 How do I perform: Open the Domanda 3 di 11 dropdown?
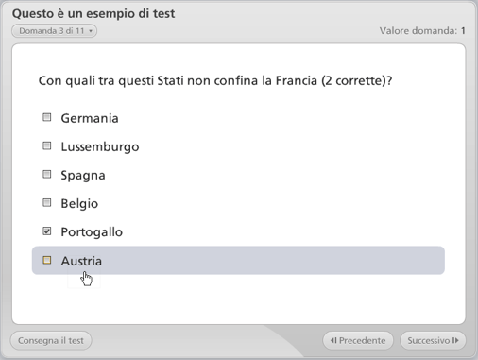click(x=54, y=31)
